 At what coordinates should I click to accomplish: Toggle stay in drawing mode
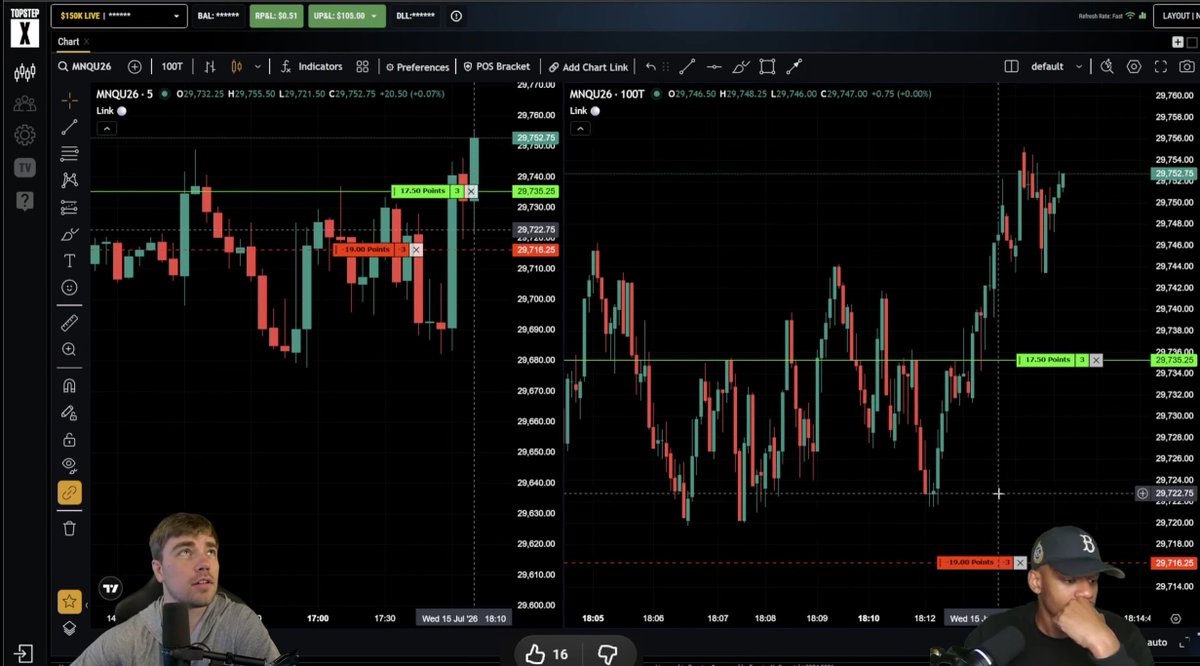click(69, 412)
